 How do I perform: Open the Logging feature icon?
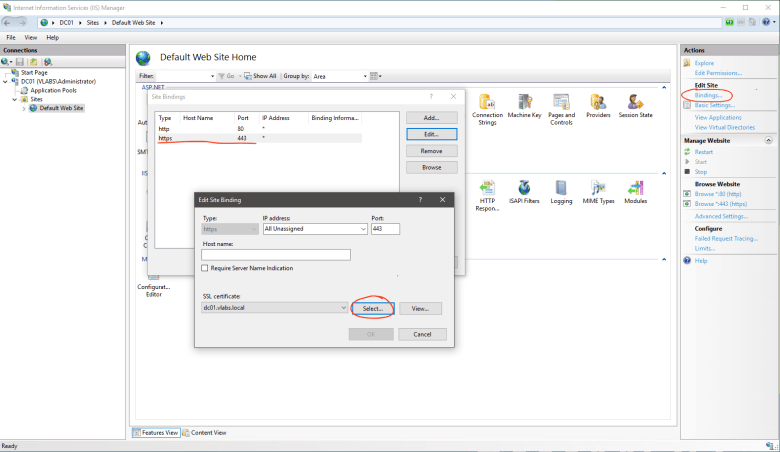click(x=561, y=188)
